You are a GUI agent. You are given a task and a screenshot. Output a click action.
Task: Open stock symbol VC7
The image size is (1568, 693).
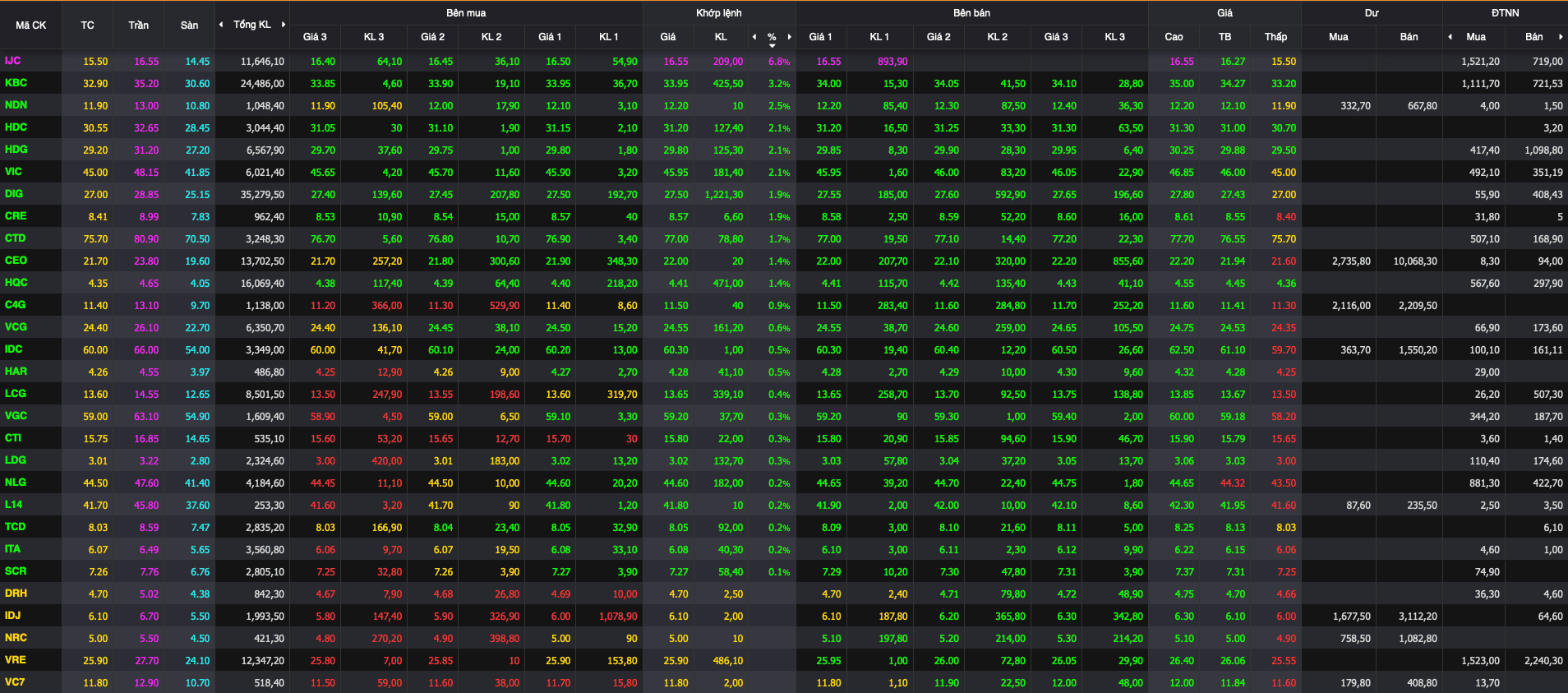(15, 682)
